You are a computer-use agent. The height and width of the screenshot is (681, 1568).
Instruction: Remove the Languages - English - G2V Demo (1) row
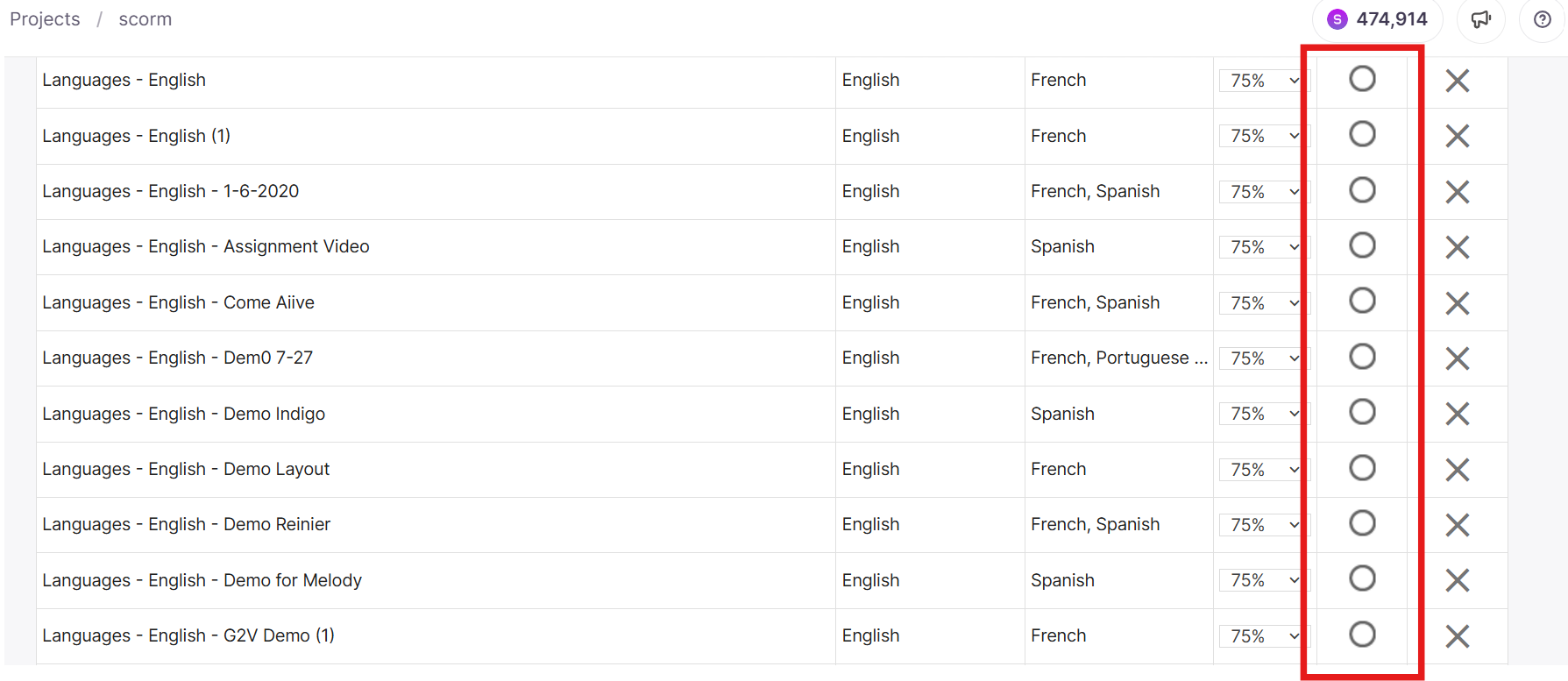(x=1458, y=636)
